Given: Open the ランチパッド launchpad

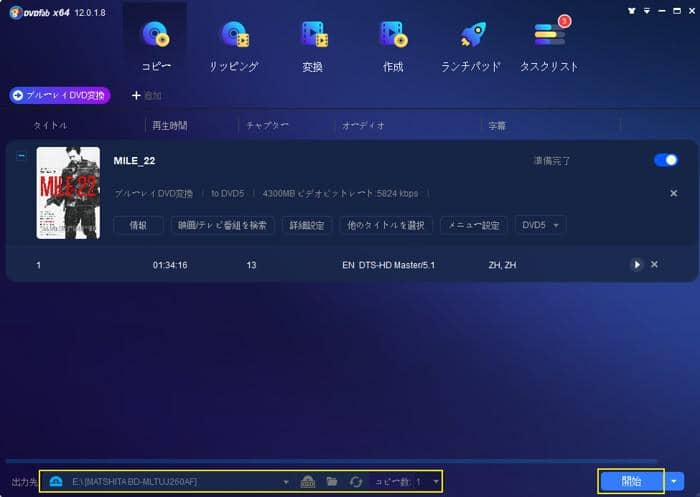Looking at the screenshot, I should [x=471, y=46].
